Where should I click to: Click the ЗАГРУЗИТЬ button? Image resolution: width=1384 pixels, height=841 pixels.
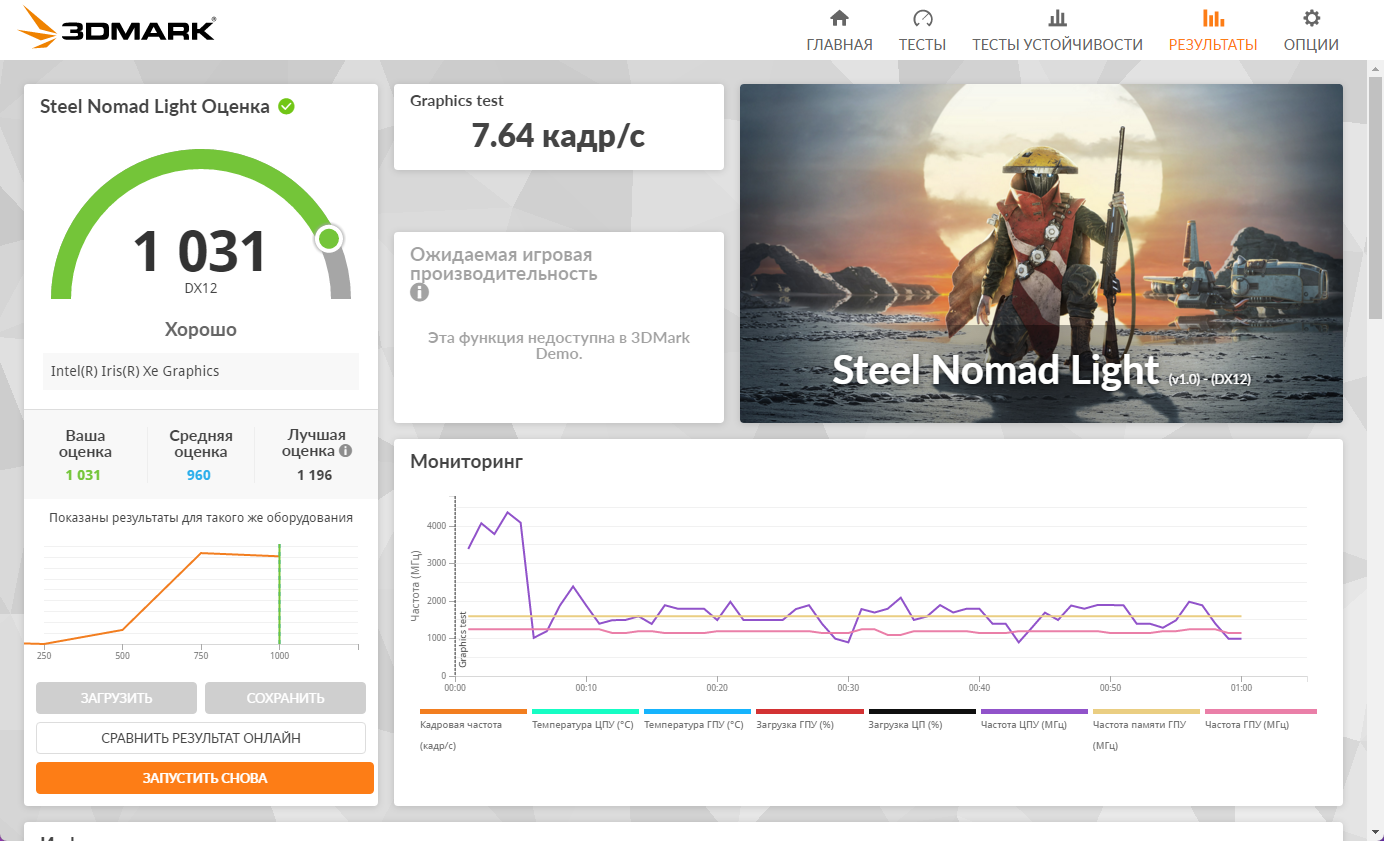pyautogui.click(x=117, y=698)
